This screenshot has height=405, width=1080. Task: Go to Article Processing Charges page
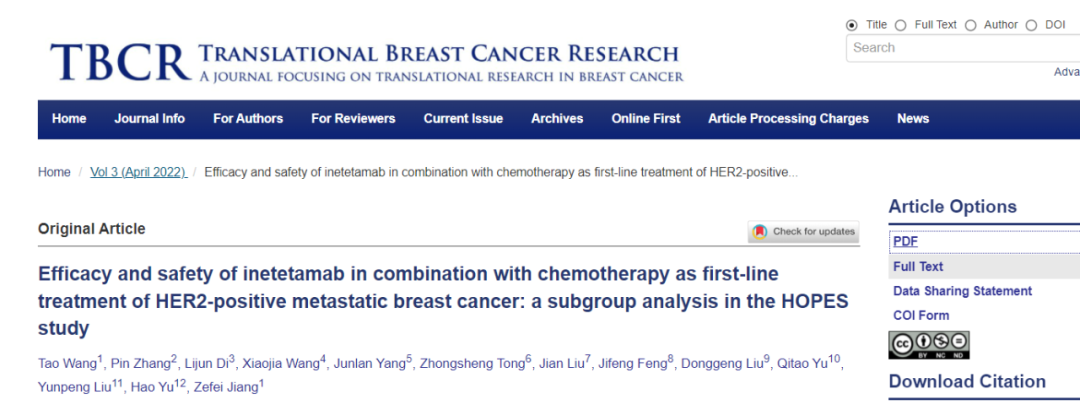788,118
